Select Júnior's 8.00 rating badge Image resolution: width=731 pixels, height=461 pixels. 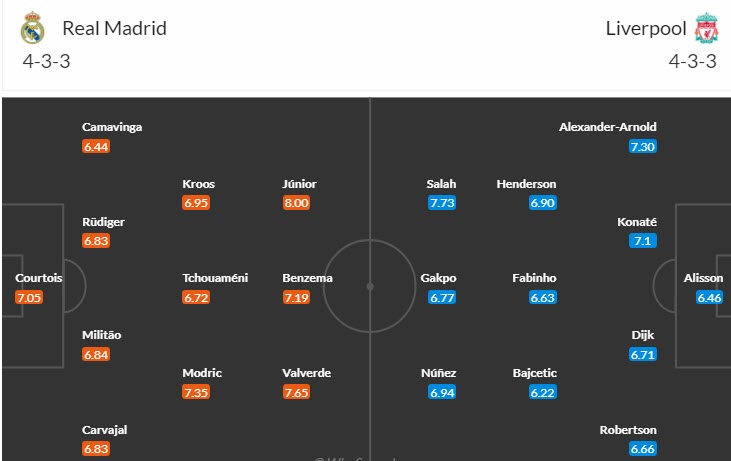click(x=297, y=203)
